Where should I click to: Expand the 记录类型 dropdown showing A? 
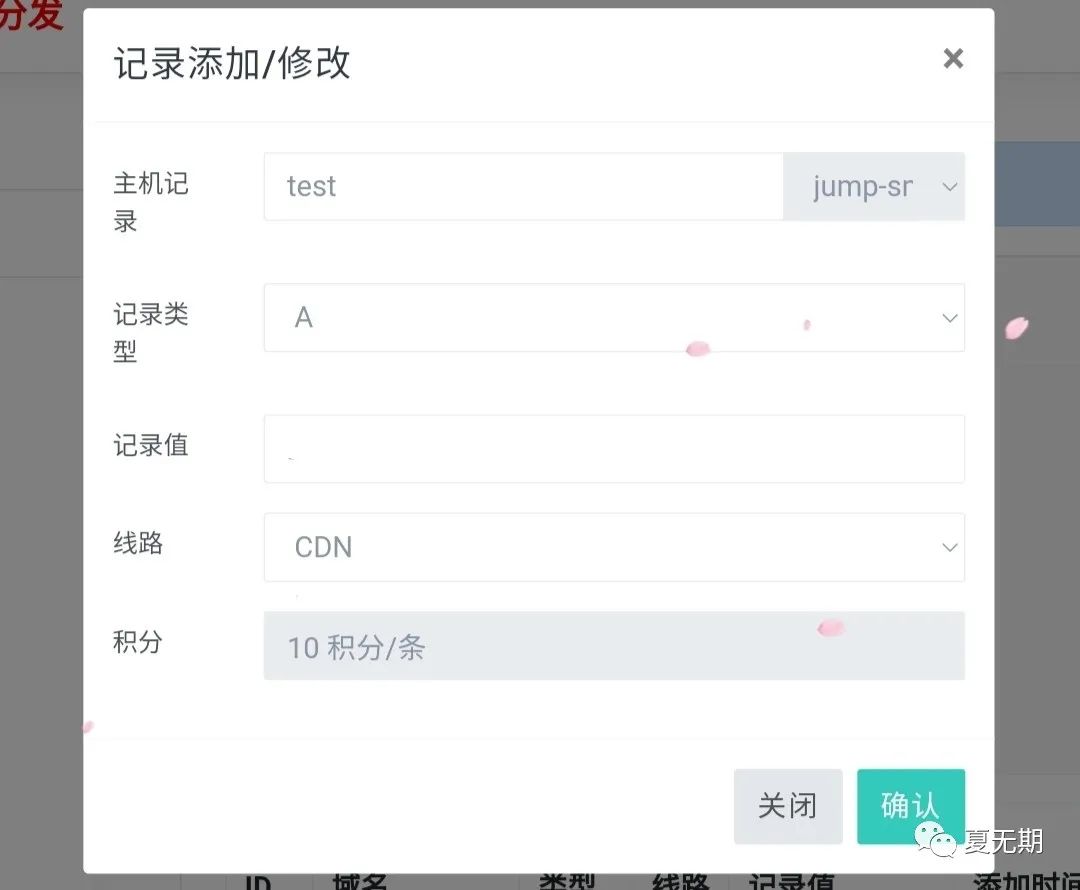click(614, 318)
